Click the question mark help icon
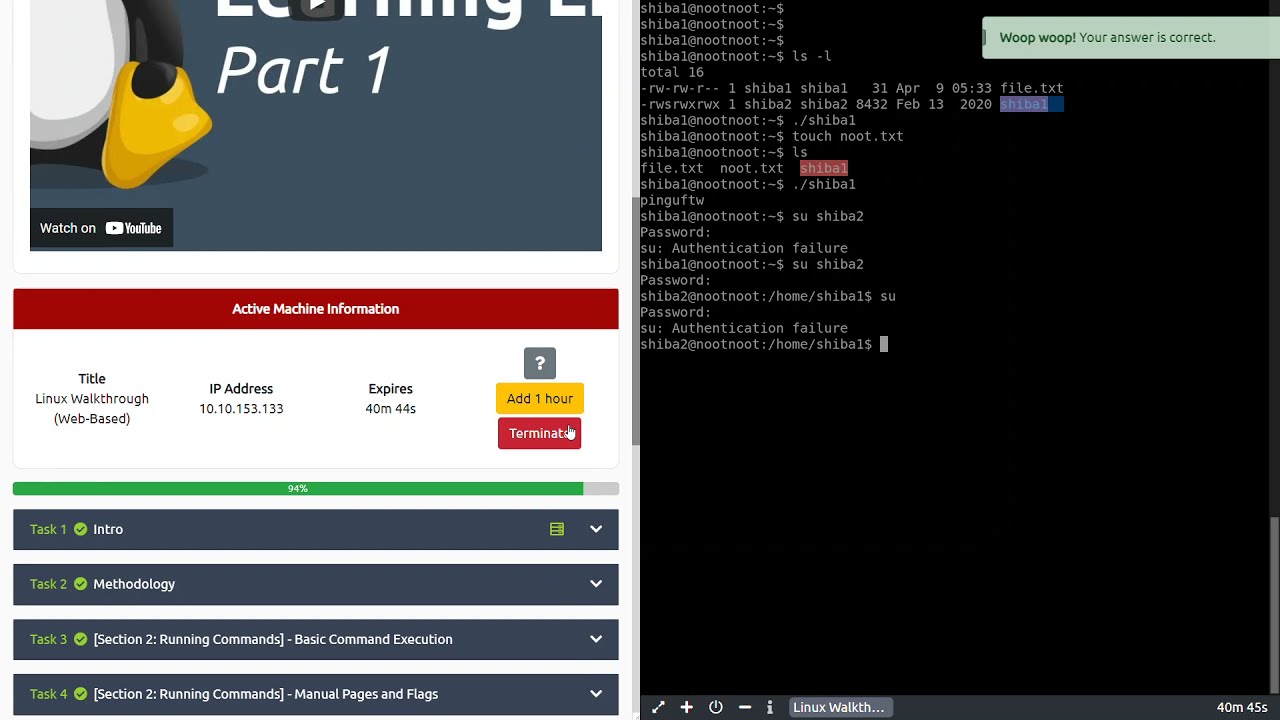Screen dimensions: 1280x720 [x=539, y=363]
